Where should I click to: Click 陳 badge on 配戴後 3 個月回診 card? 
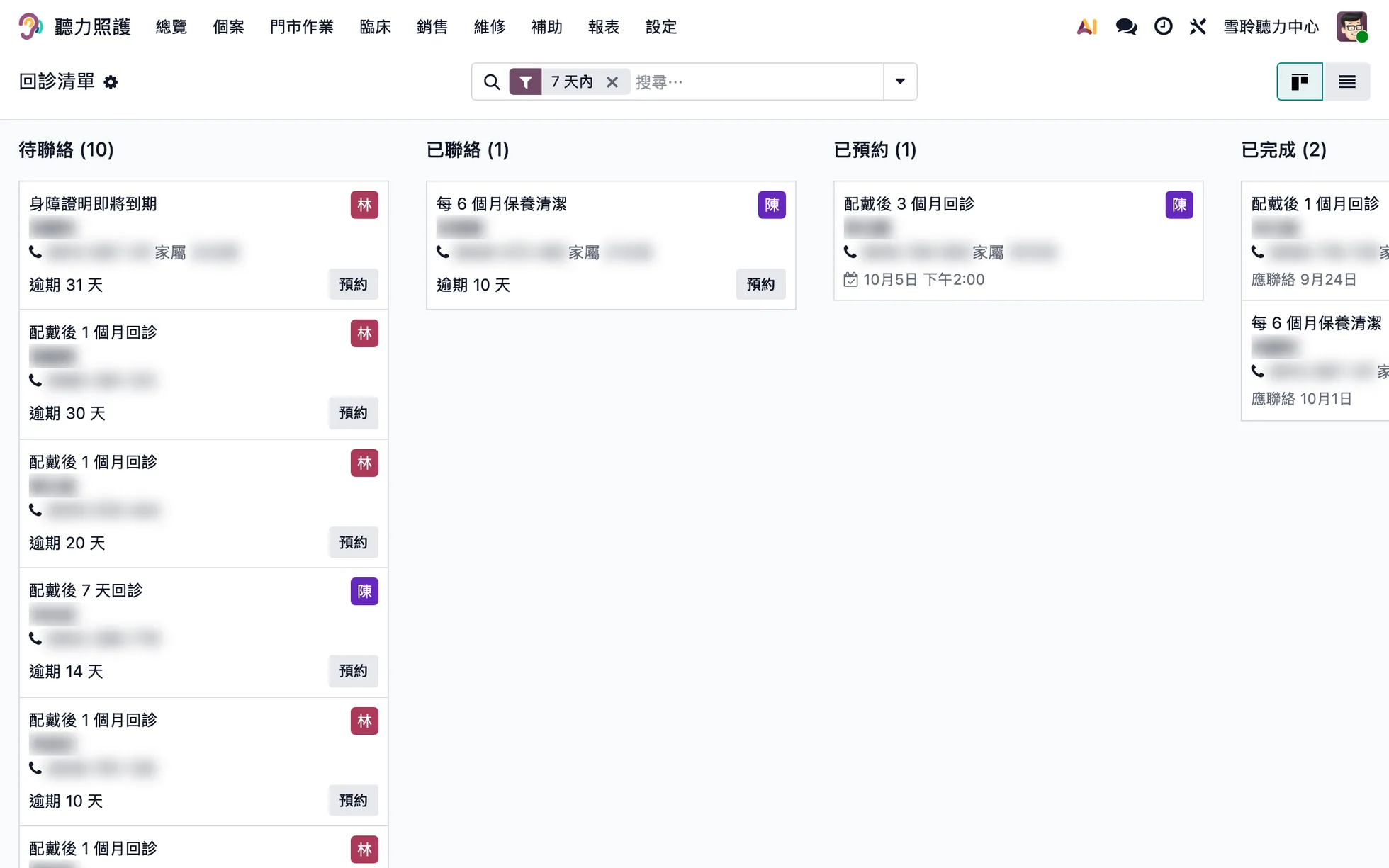coord(1179,205)
